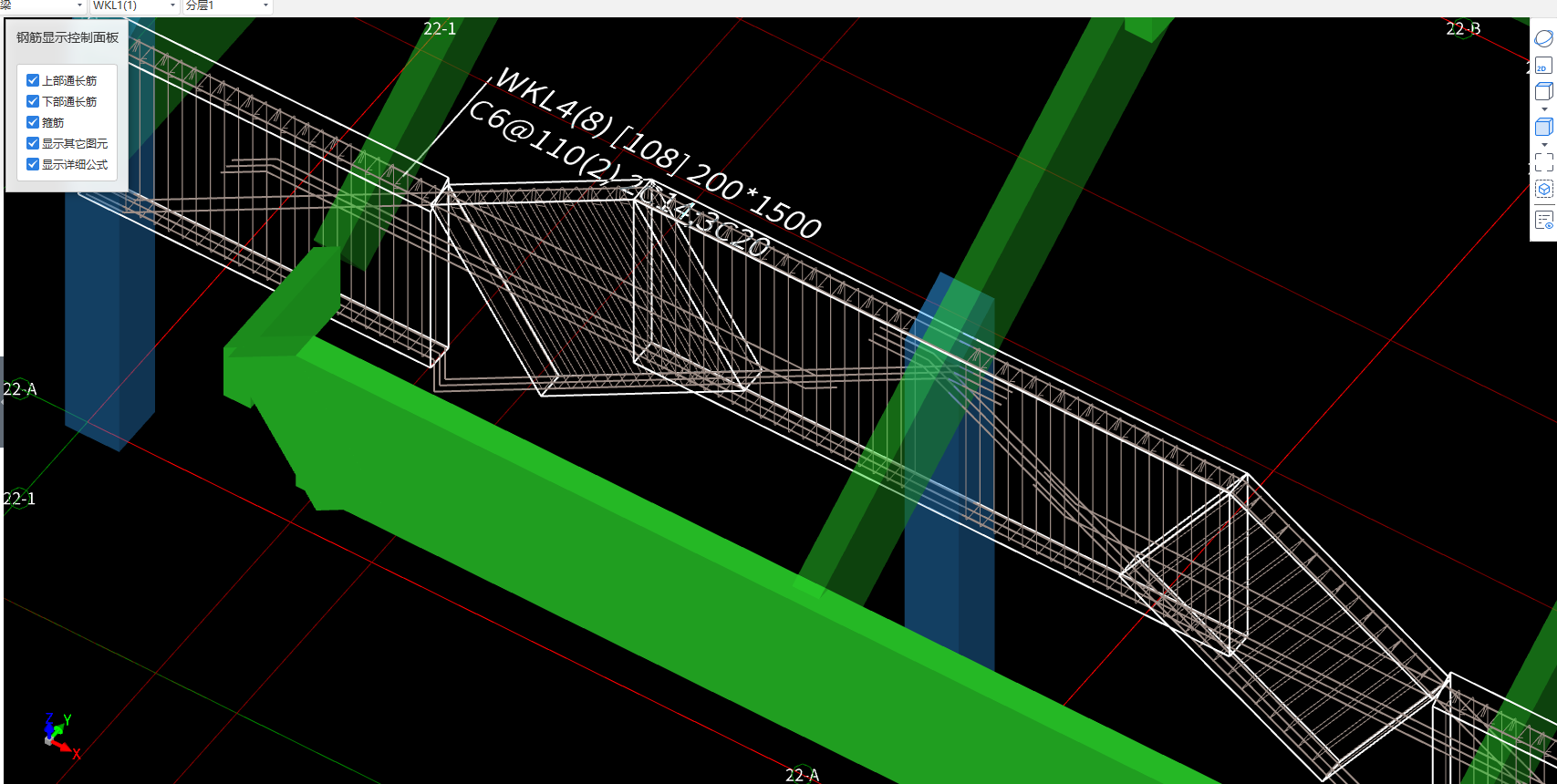This screenshot has height=784, width=1557.
Task: Expand arrow below wireframe cube icon
Action: [1543, 109]
